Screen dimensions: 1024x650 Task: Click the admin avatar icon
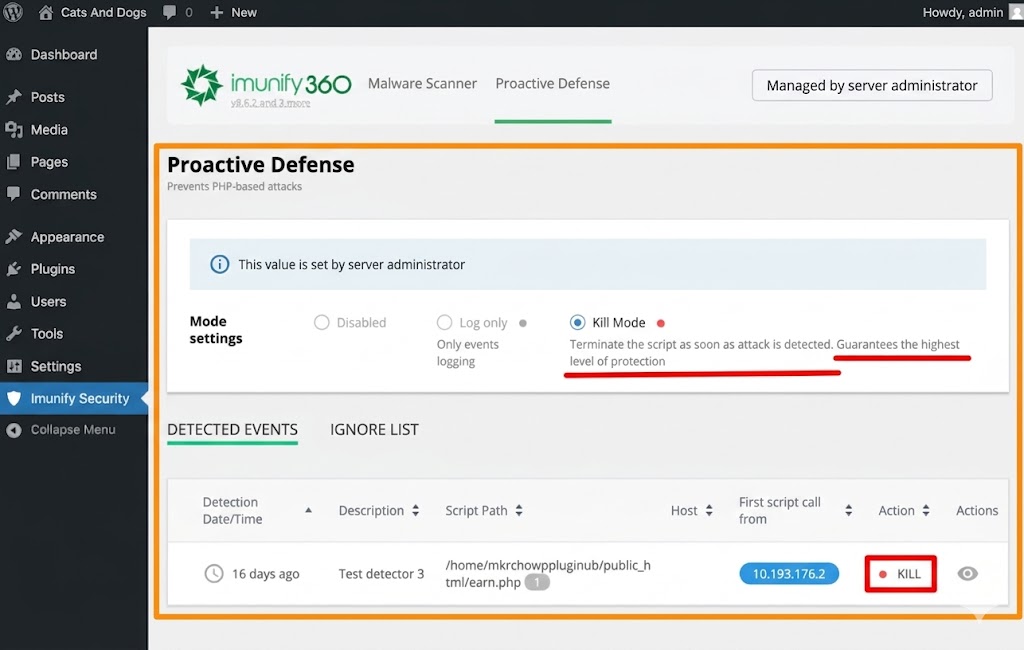click(1016, 12)
